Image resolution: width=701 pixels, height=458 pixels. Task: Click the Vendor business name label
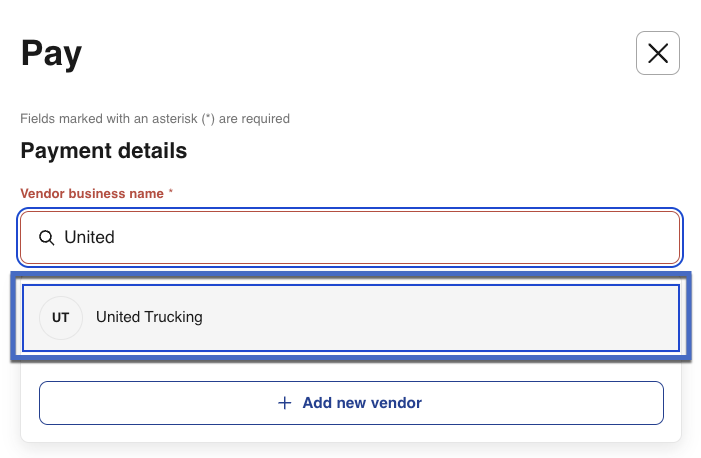[x=92, y=194]
